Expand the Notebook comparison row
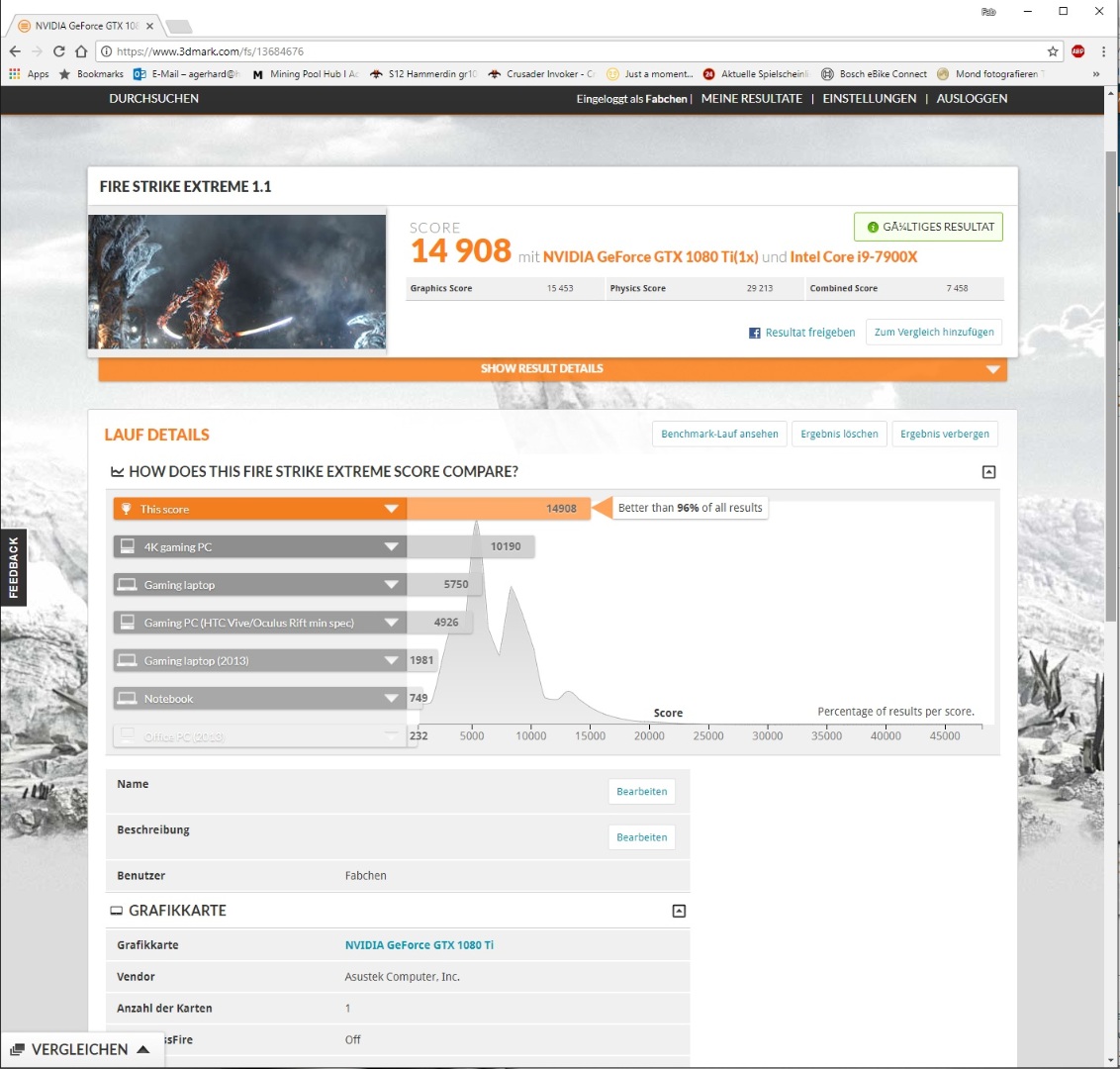 pos(391,698)
